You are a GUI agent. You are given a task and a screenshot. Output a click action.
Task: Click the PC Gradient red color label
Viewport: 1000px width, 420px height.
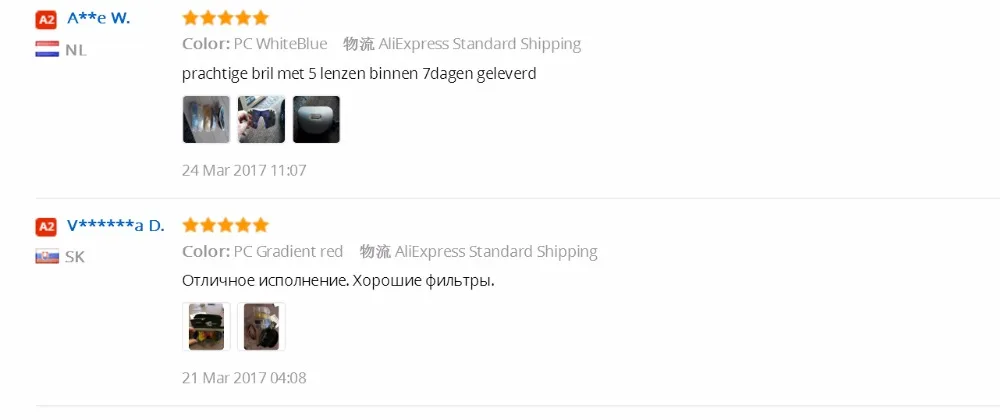[x=288, y=252]
